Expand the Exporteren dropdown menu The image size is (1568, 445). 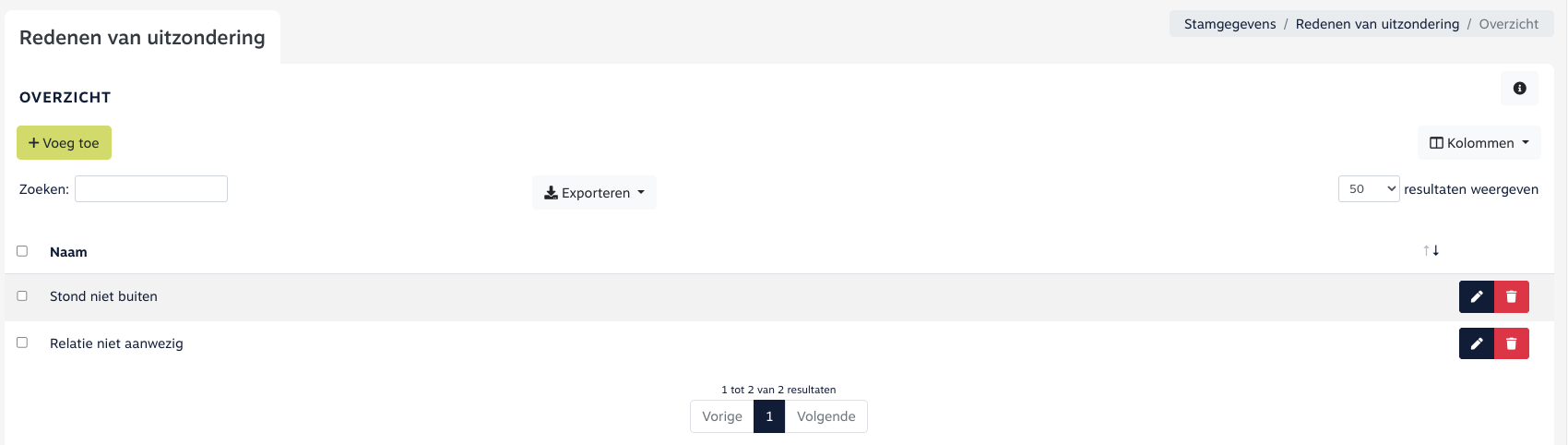pyautogui.click(x=594, y=193)
